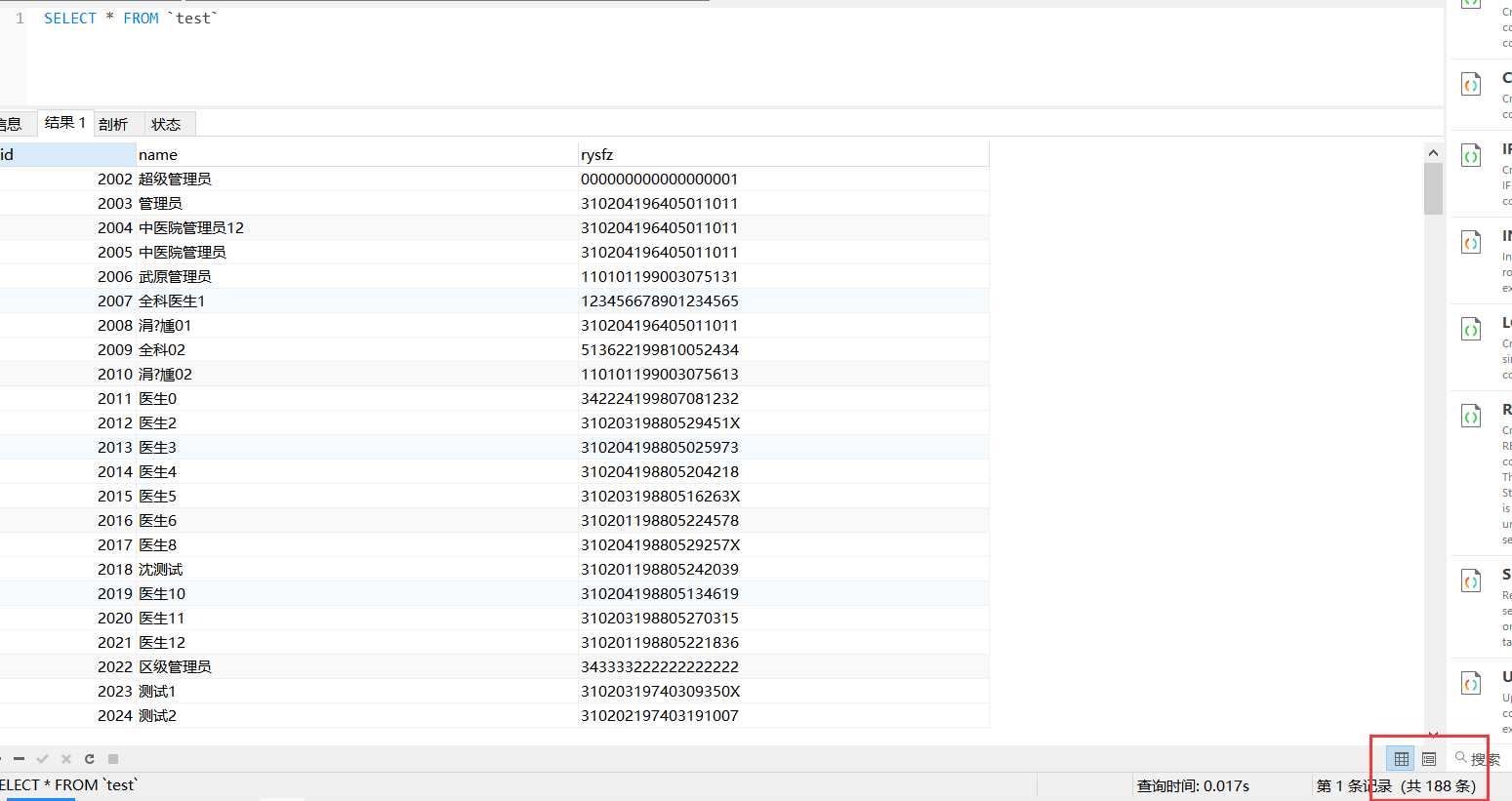Viewport: 1512px width, 801px height.
Task: Click the rysfz column header
Action: (784, 154)
